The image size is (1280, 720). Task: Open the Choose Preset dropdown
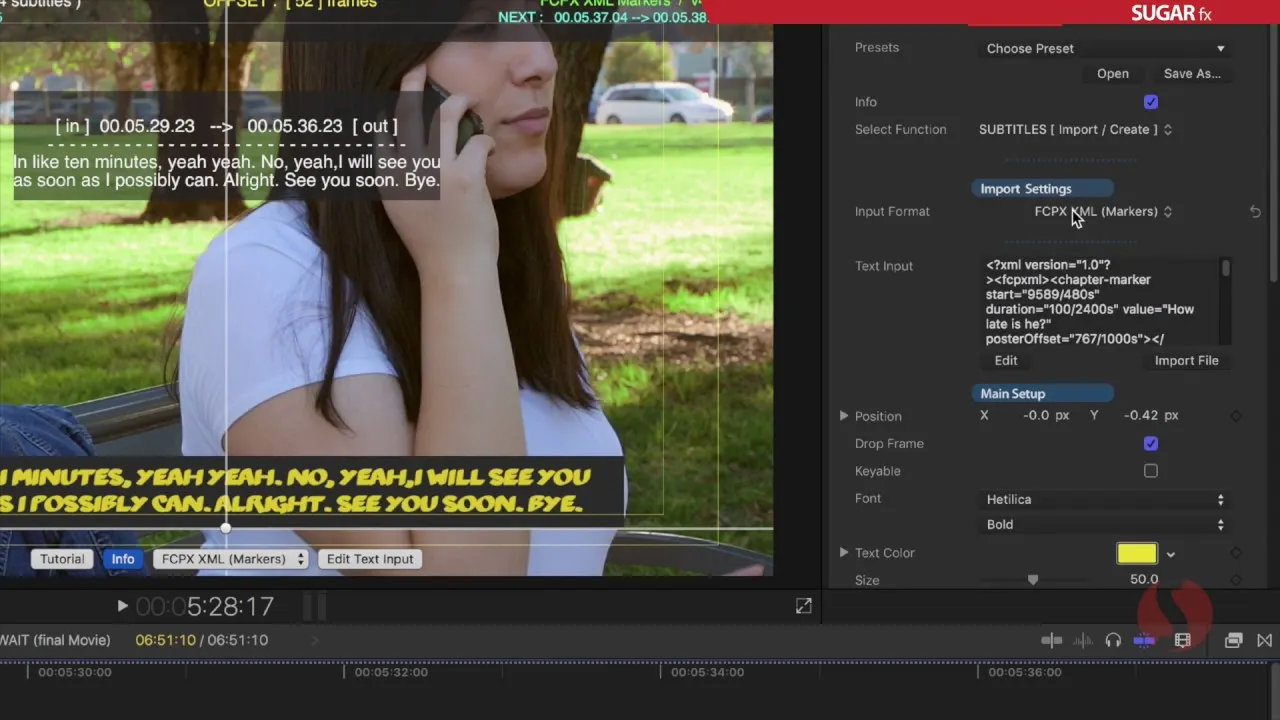click(x=1104, y=48)
